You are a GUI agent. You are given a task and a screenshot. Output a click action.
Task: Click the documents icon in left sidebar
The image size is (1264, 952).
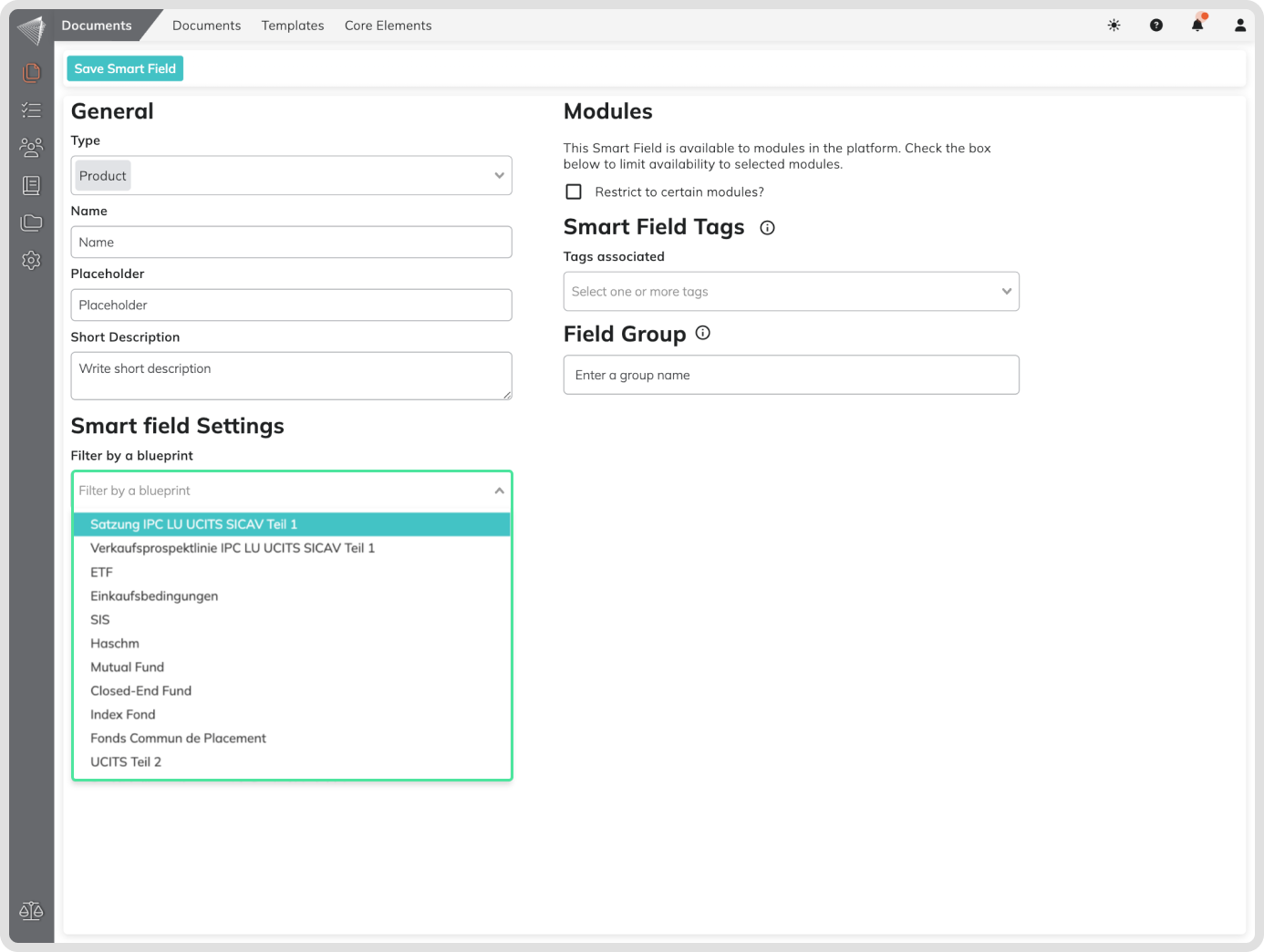point(31,72)
